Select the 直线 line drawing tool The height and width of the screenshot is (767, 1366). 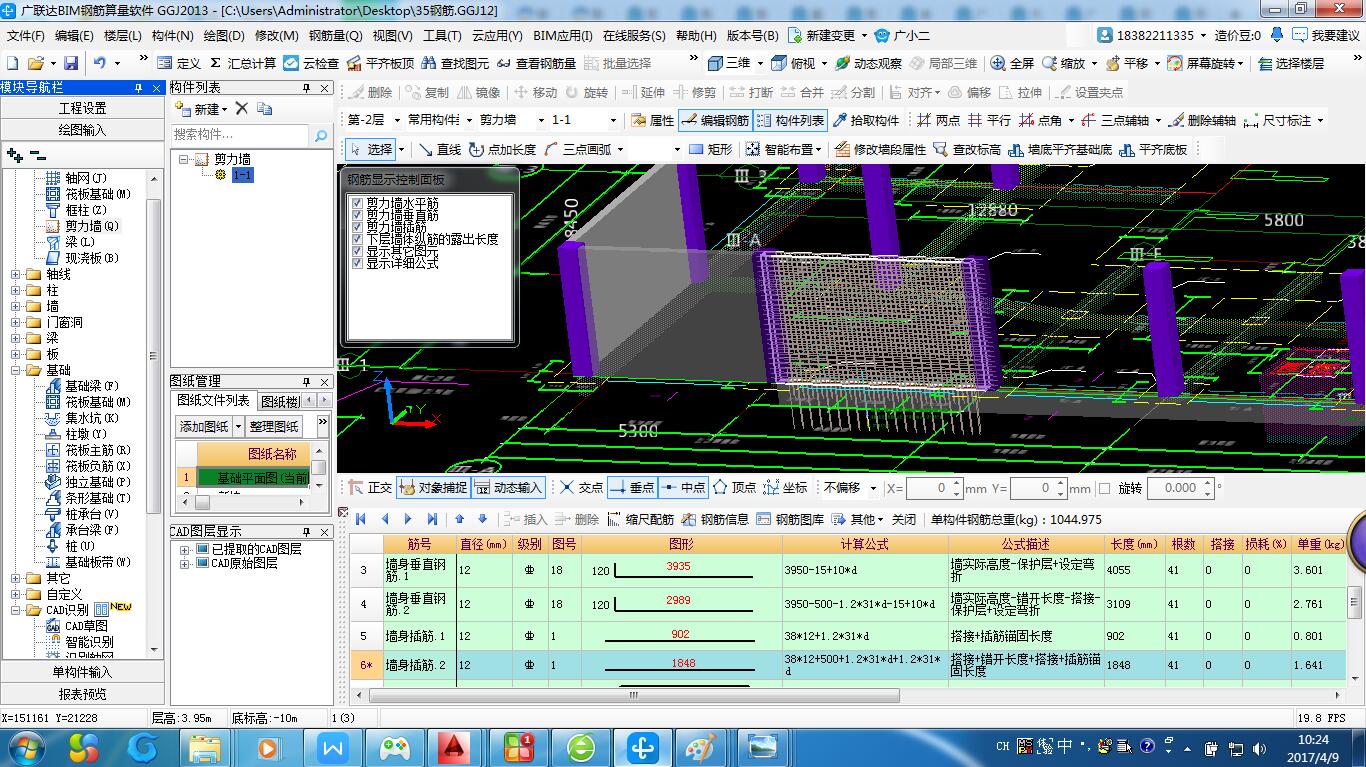click(440, 149)
